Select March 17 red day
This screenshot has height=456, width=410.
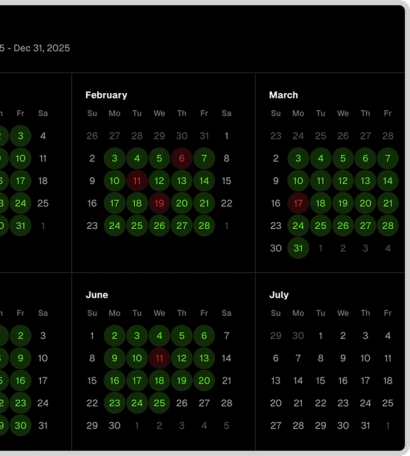click(x=298, y=203)
